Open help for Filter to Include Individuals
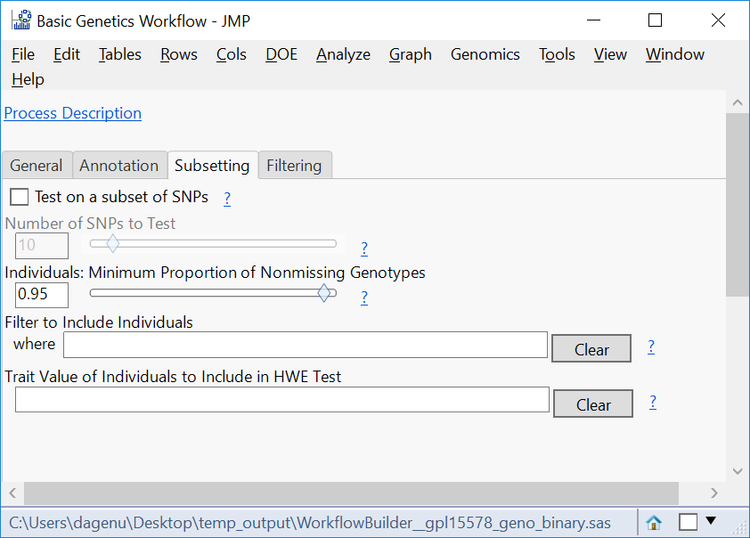The image size is (750, 538). [x=651, y=347]
